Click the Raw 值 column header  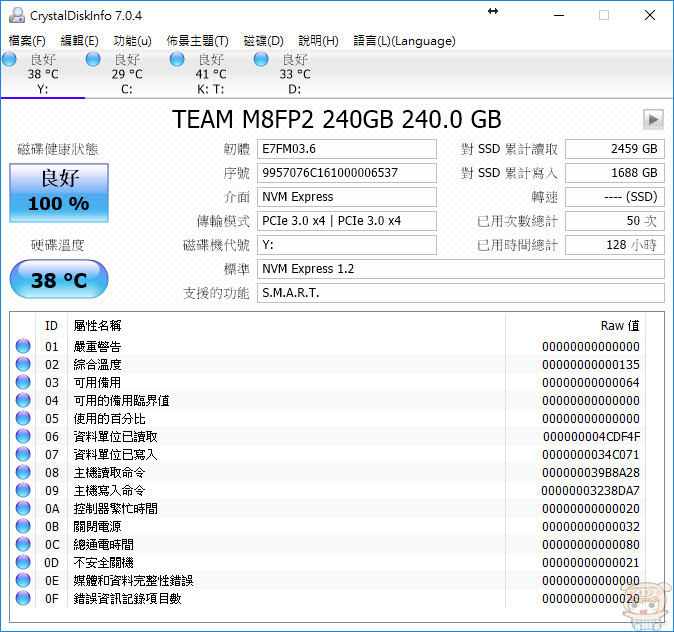(620, 326)
